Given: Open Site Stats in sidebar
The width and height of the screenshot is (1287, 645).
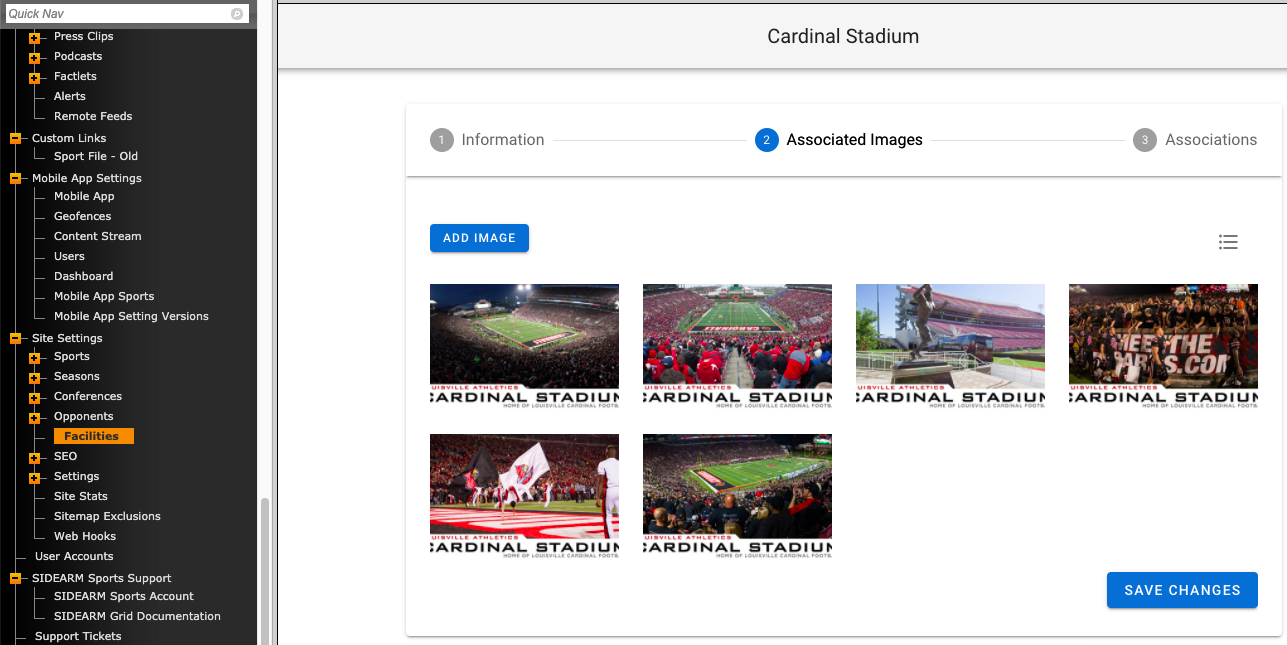Looking at the screenshot, I should pyautogui.click(x=80, y=496).
